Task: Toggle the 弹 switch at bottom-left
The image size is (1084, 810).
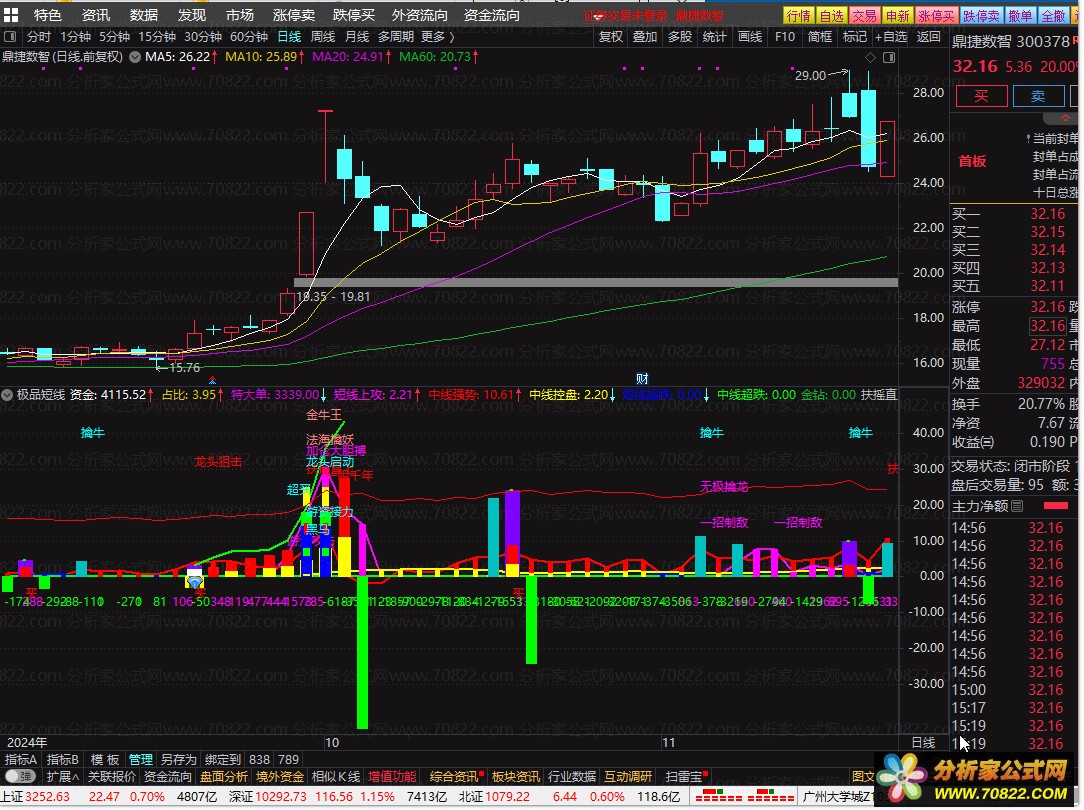Action: pyautogui.click(x=19, y=777)
